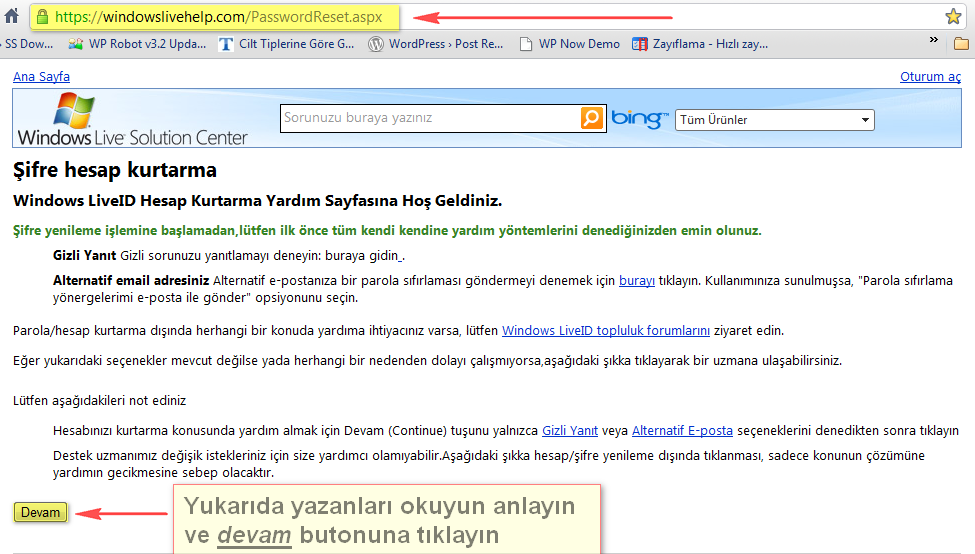Click the green padlock security icon
This screenshot has height=554, width=975.
[x=42, y=17]
